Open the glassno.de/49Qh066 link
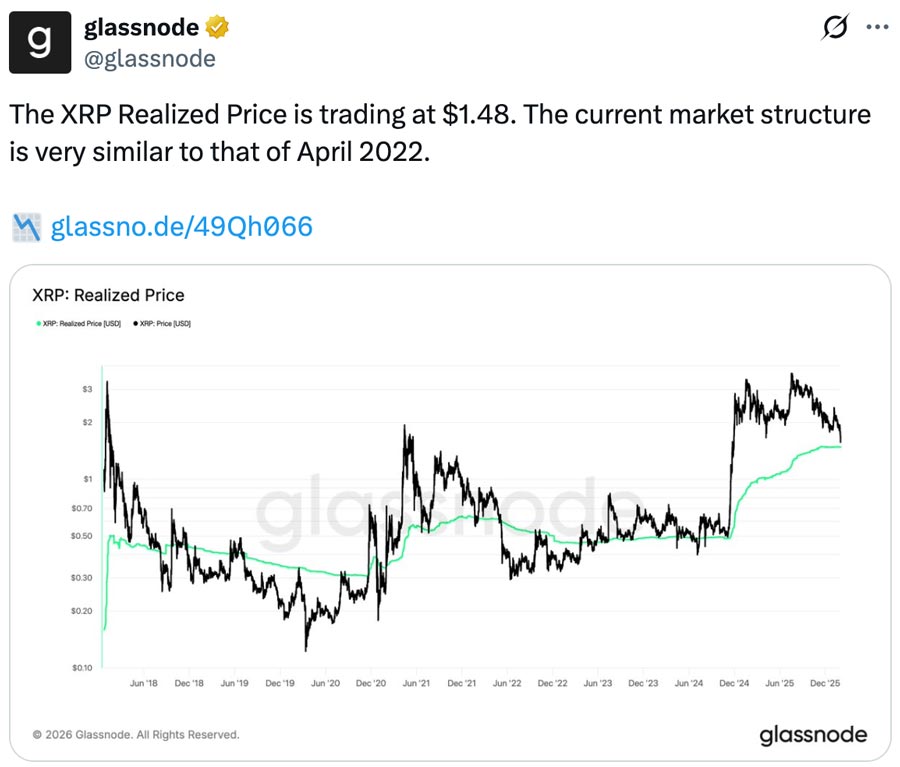 181,227
